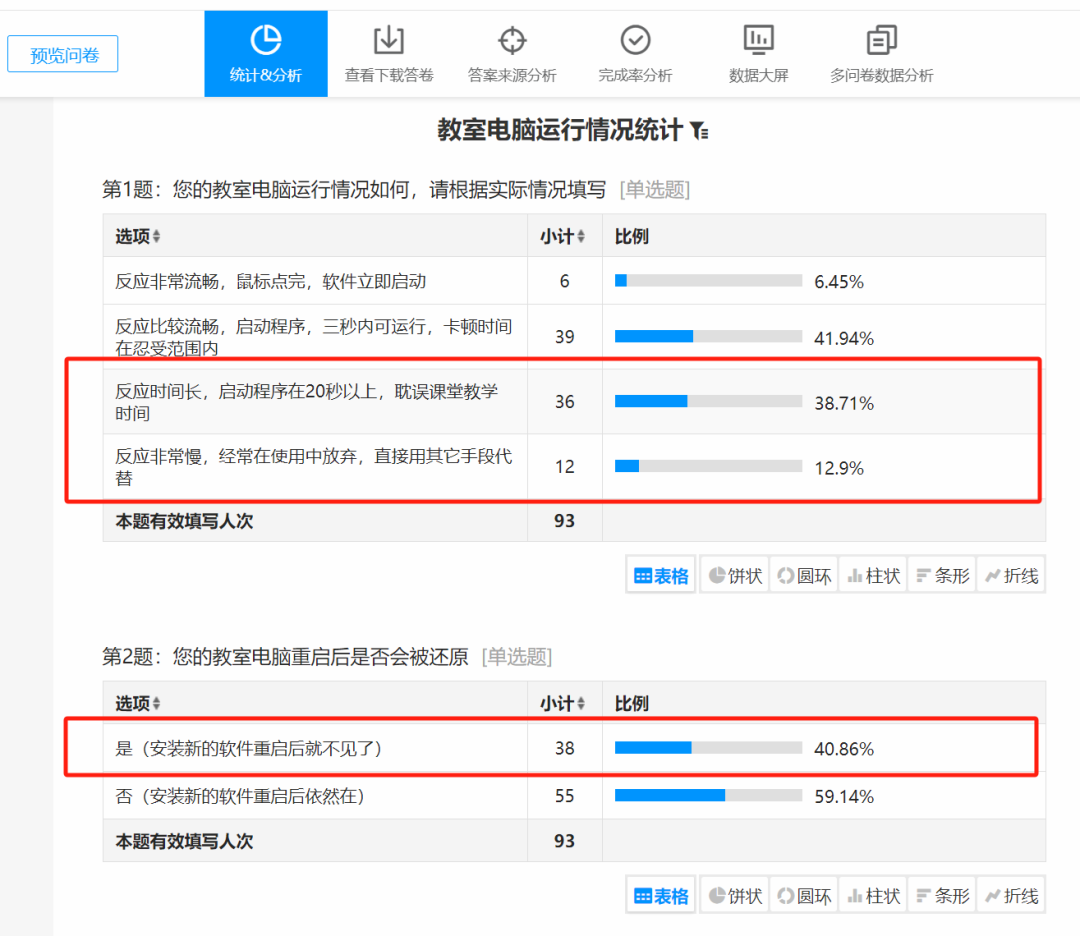Open the 查看下载答卷 download icon
This screenshot has height=936, width=1080.
click(388, 43)
